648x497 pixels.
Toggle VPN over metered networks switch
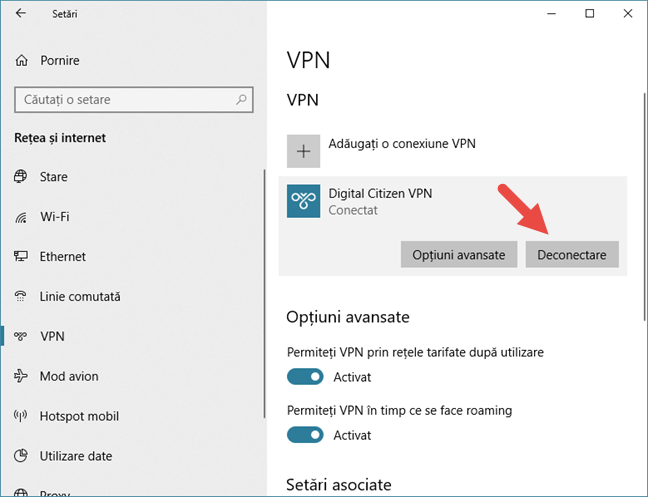(305, 377)
